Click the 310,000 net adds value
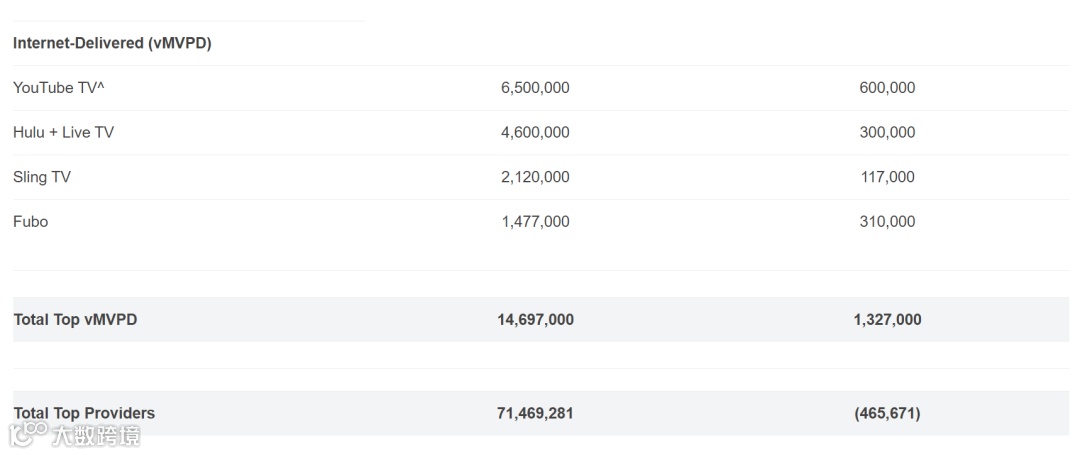Screen dimensions: 1080x455 coord(887,221)
